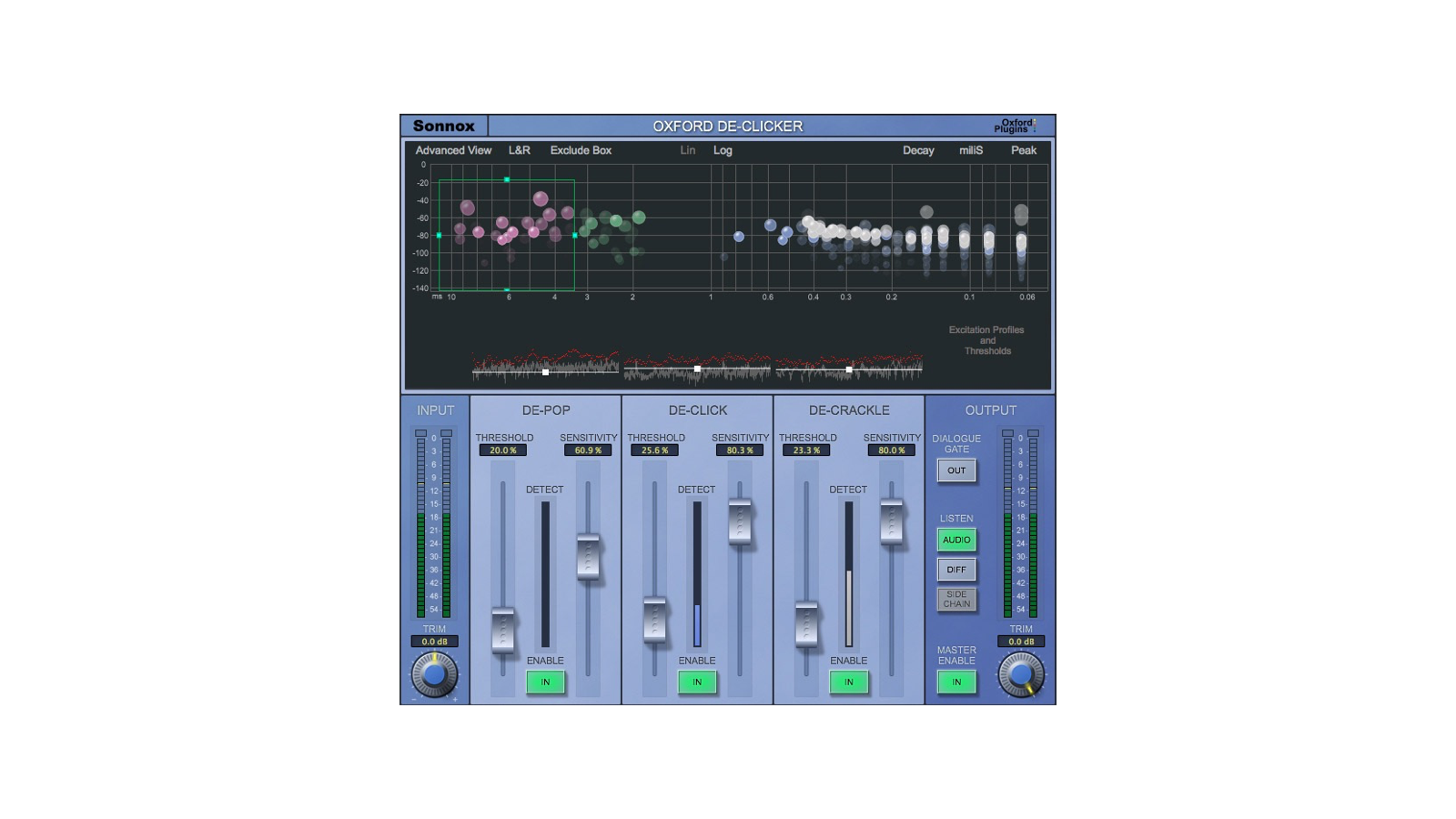Click the De-Pop excitation threshold marker

click(x=545, y=372)
